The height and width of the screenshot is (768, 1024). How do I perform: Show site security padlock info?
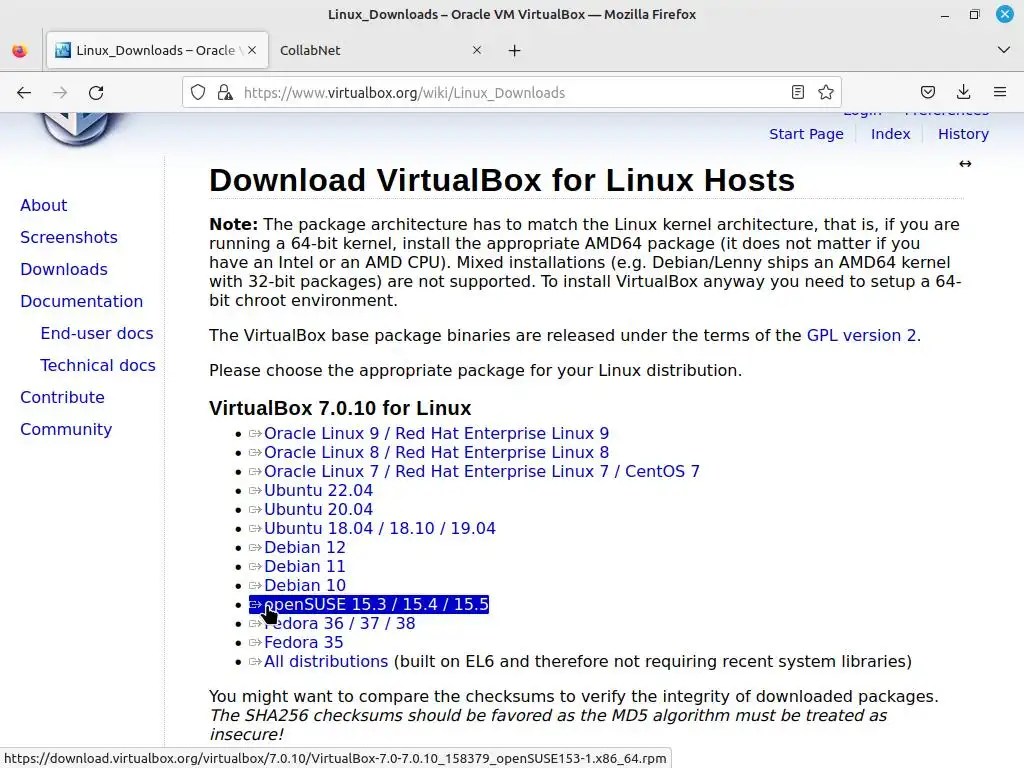225,93
